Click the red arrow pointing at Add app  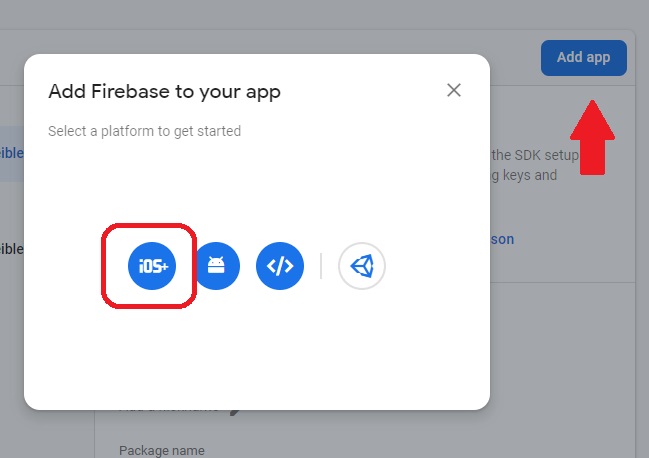(592, 137)
